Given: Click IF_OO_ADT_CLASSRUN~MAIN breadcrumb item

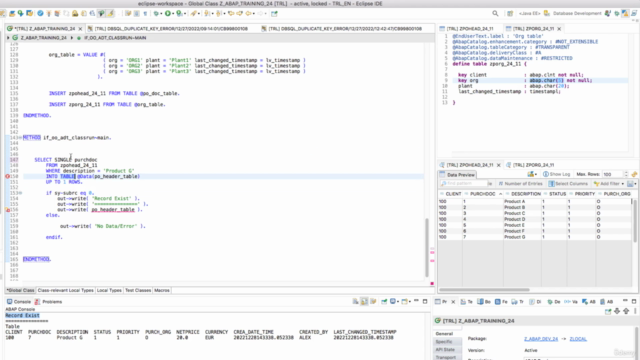Looking at the screenshot, I should [115, 38].
